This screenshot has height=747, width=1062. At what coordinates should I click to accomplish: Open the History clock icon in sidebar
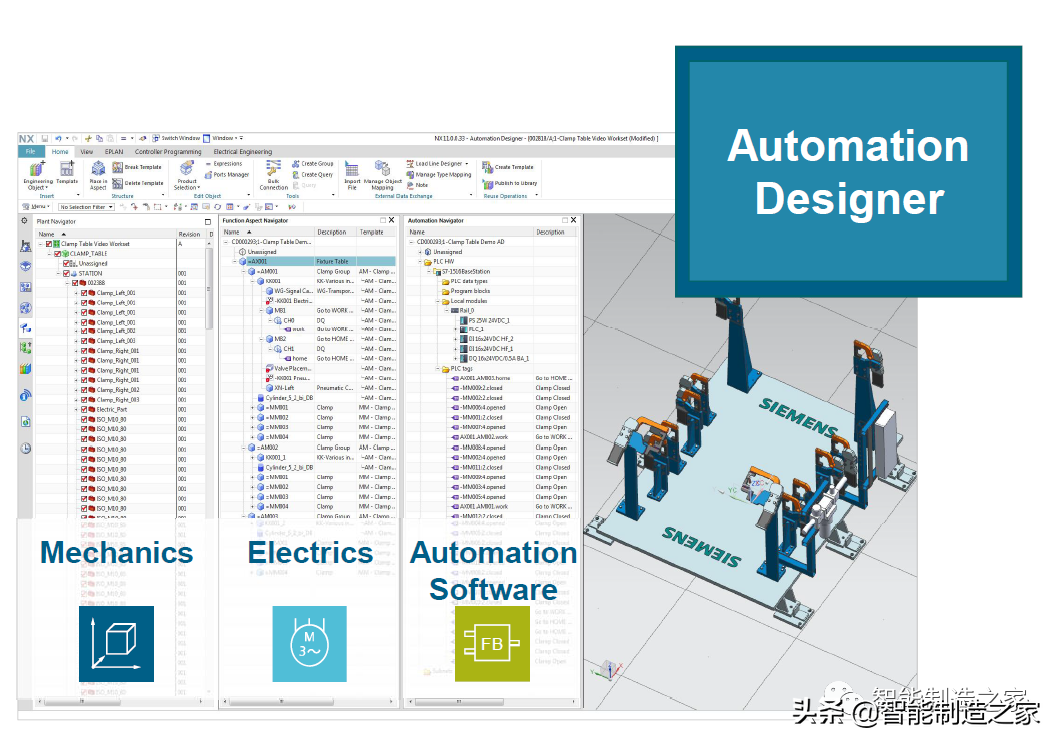[25, 448]
